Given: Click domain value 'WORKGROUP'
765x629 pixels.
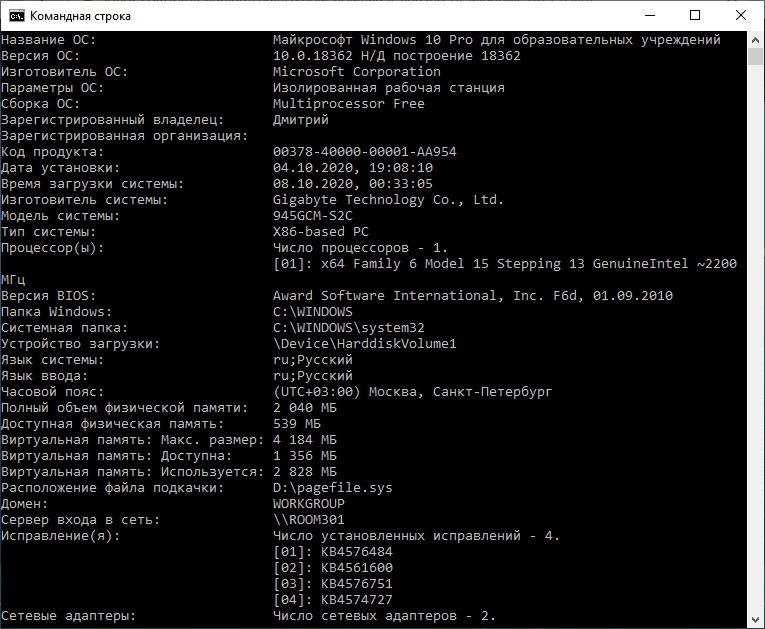Looking at the screenshot, I should tap(309, 504).
